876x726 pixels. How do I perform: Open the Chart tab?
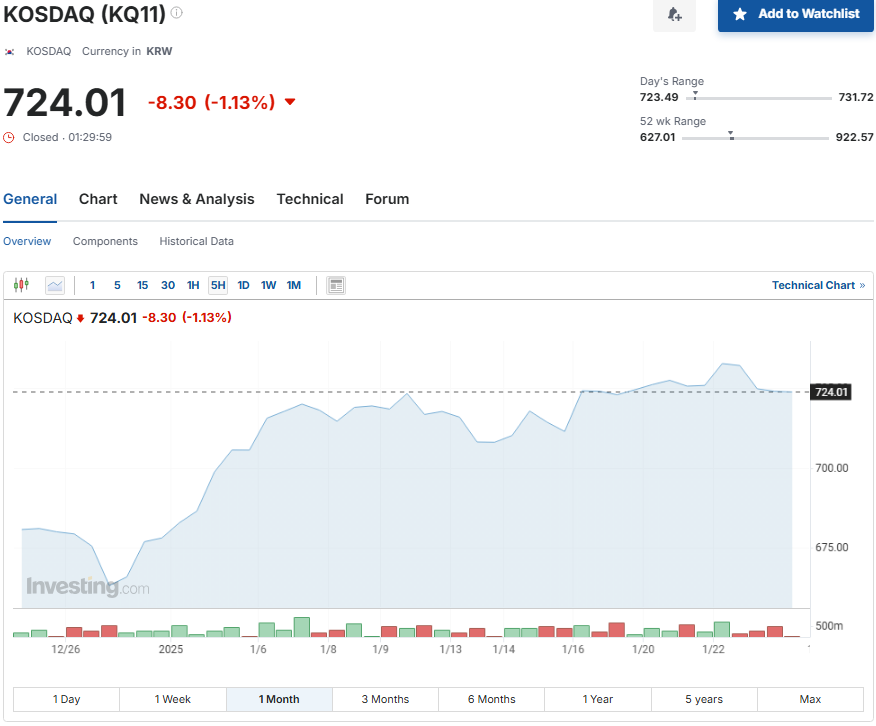point(98,199)
